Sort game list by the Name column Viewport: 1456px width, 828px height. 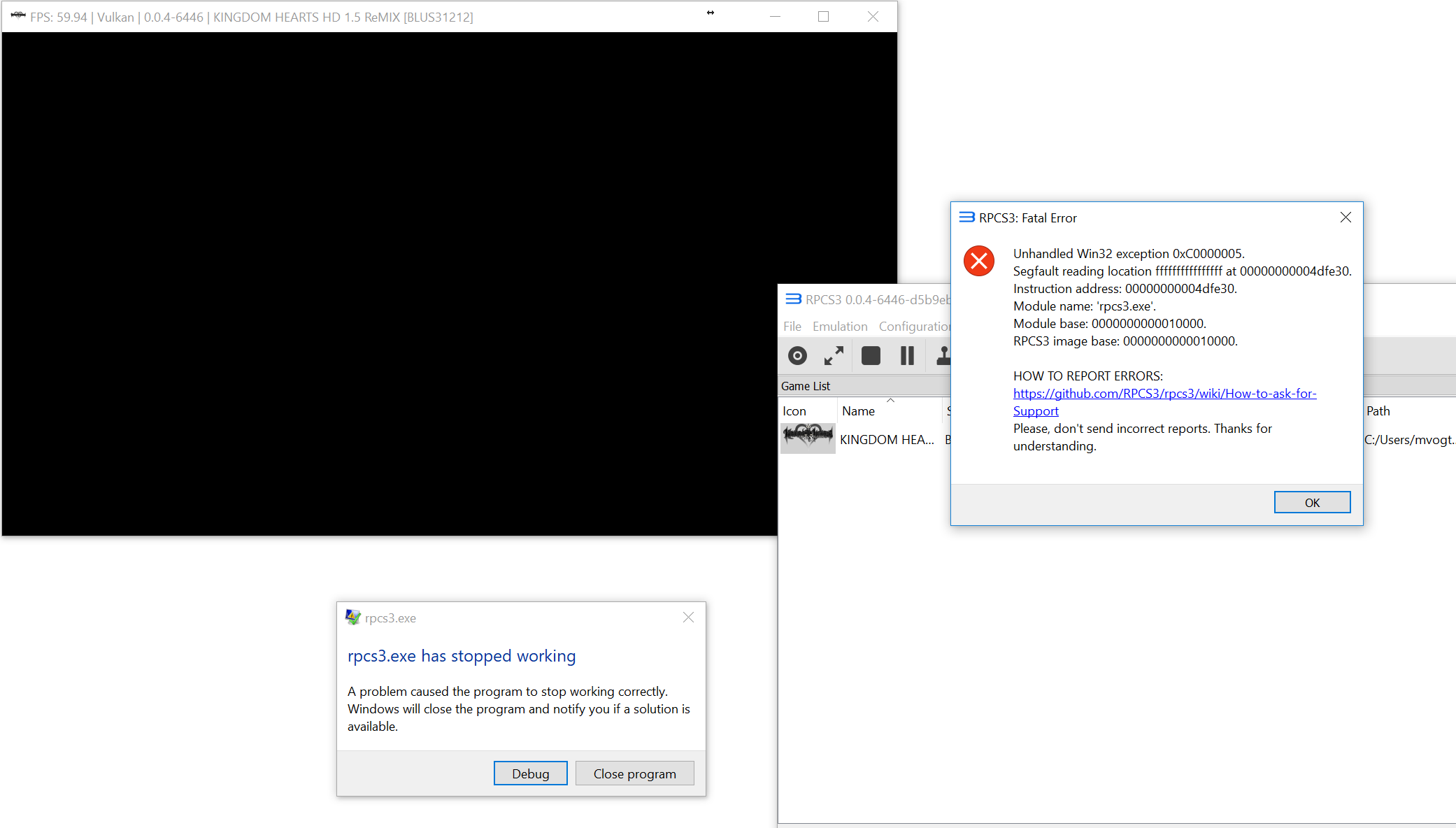pyautogui.click(x=858, y=411)
